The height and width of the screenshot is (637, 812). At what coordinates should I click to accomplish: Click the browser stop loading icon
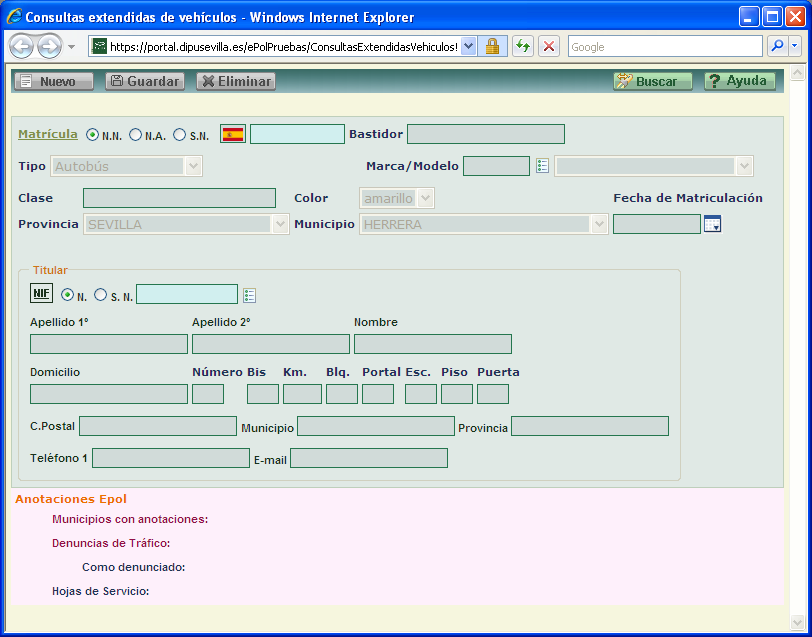coord(548,47)
